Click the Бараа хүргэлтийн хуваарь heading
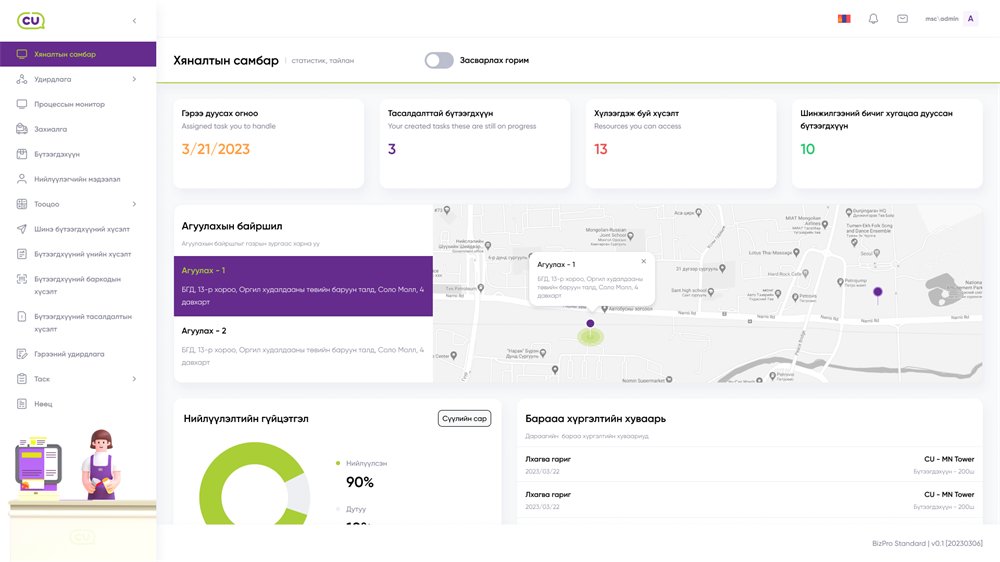 coord(595,419)
